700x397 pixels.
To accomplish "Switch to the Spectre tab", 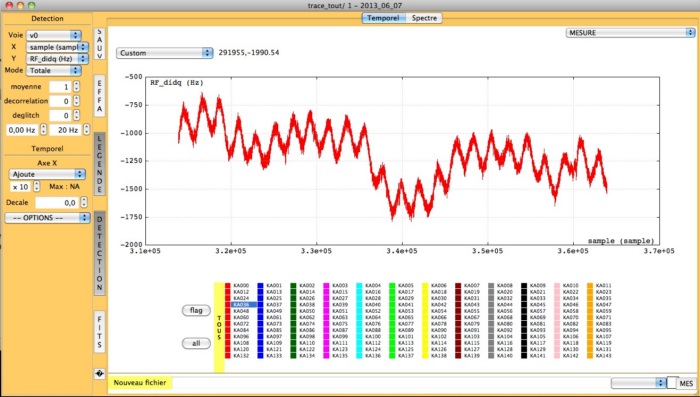I will pyautogui.click(x=424, y=18).
